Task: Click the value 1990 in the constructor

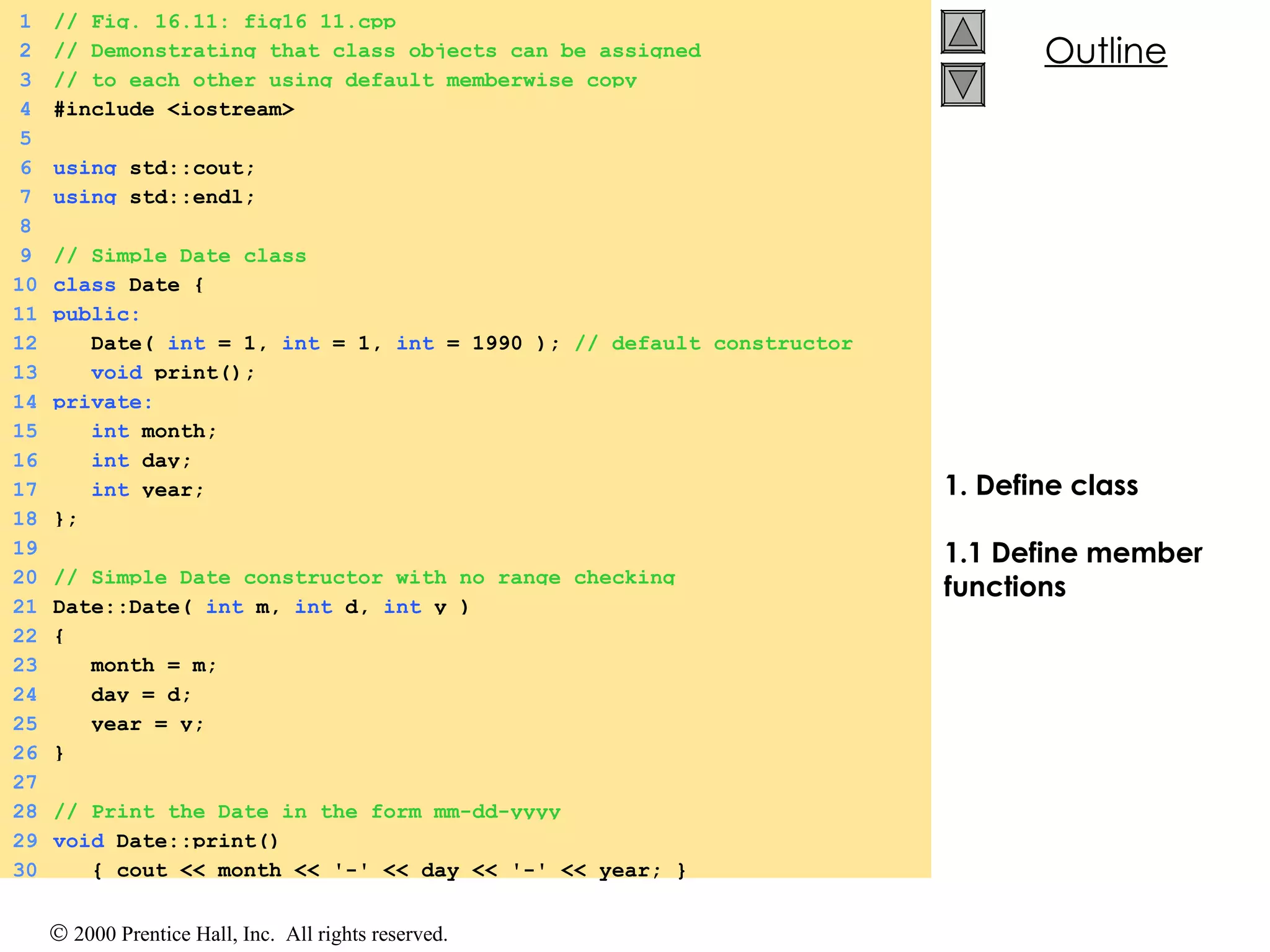Action: (497, 343)
